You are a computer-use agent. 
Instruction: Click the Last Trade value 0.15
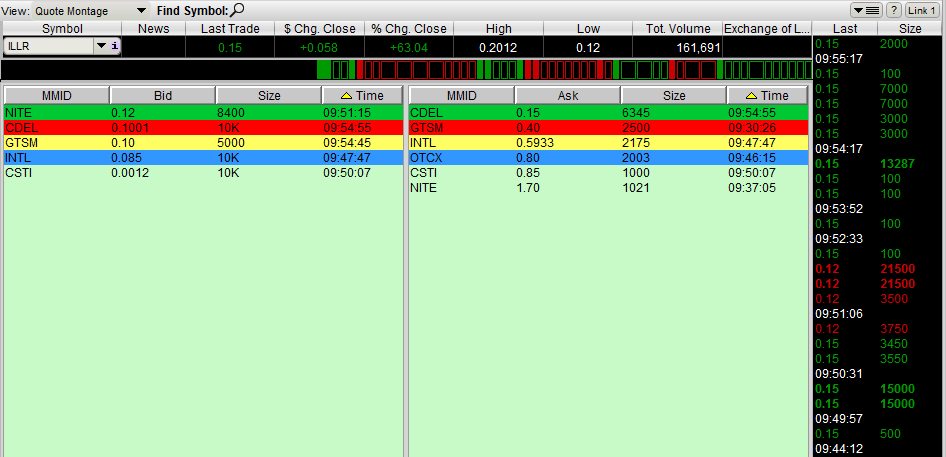pyautogui.click(x=230, y=48)
